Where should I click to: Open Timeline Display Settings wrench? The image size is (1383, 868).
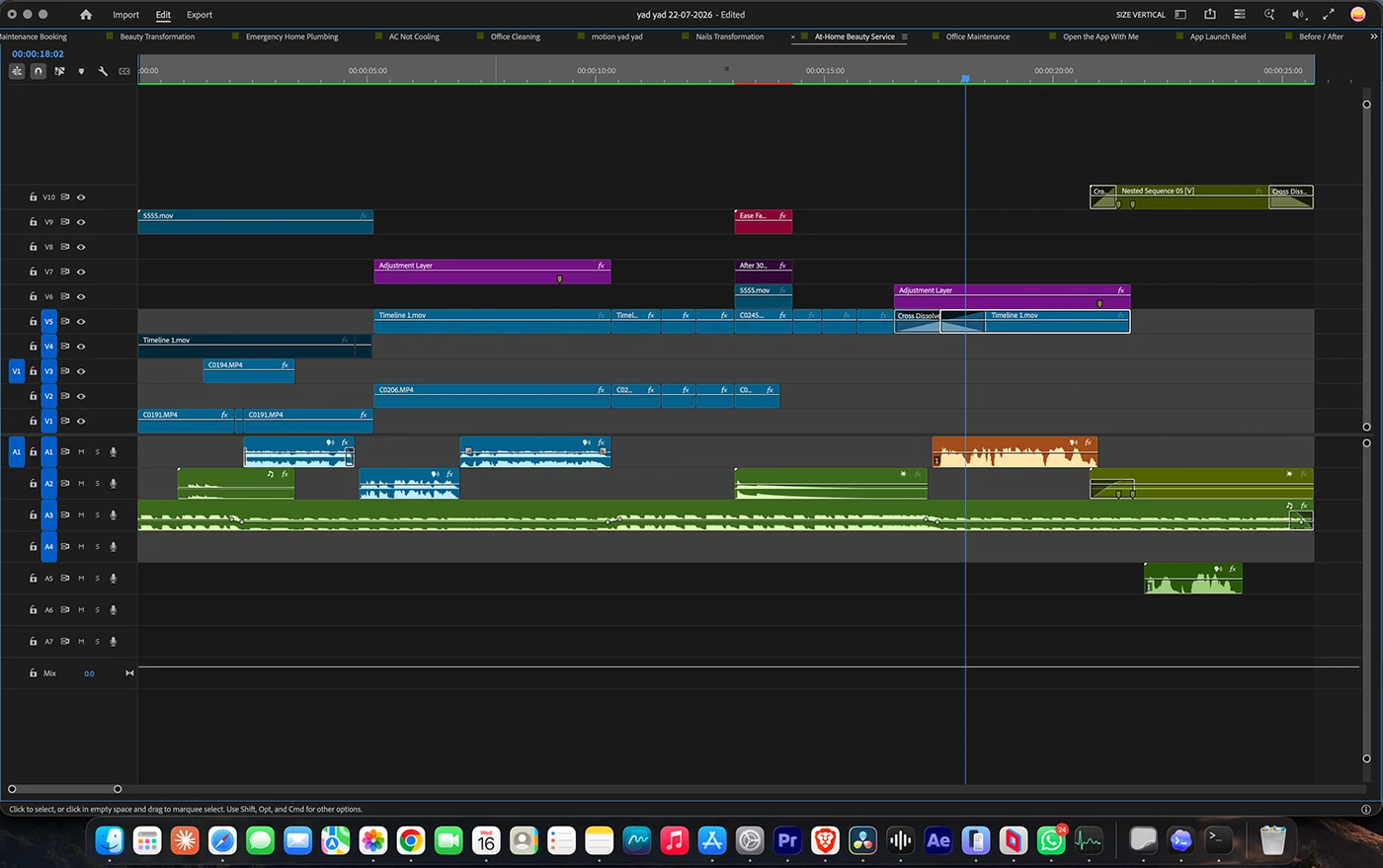click(103, 71)
